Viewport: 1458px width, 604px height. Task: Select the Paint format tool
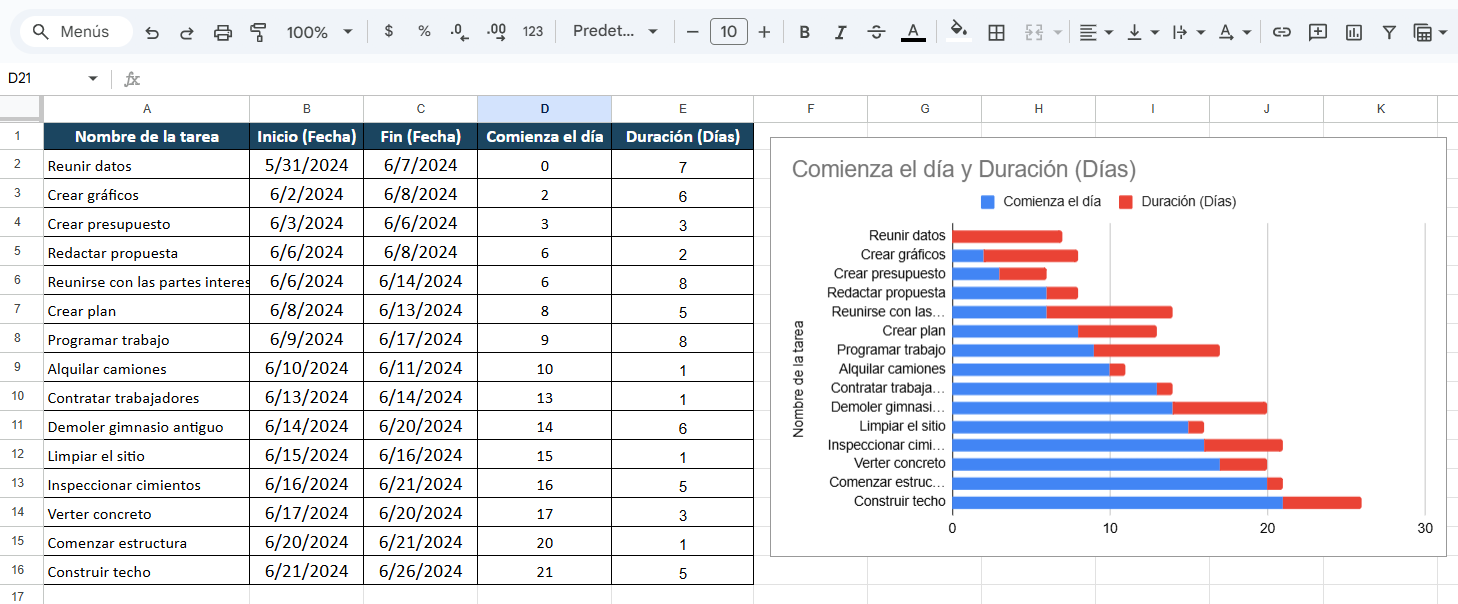point(257,31)
